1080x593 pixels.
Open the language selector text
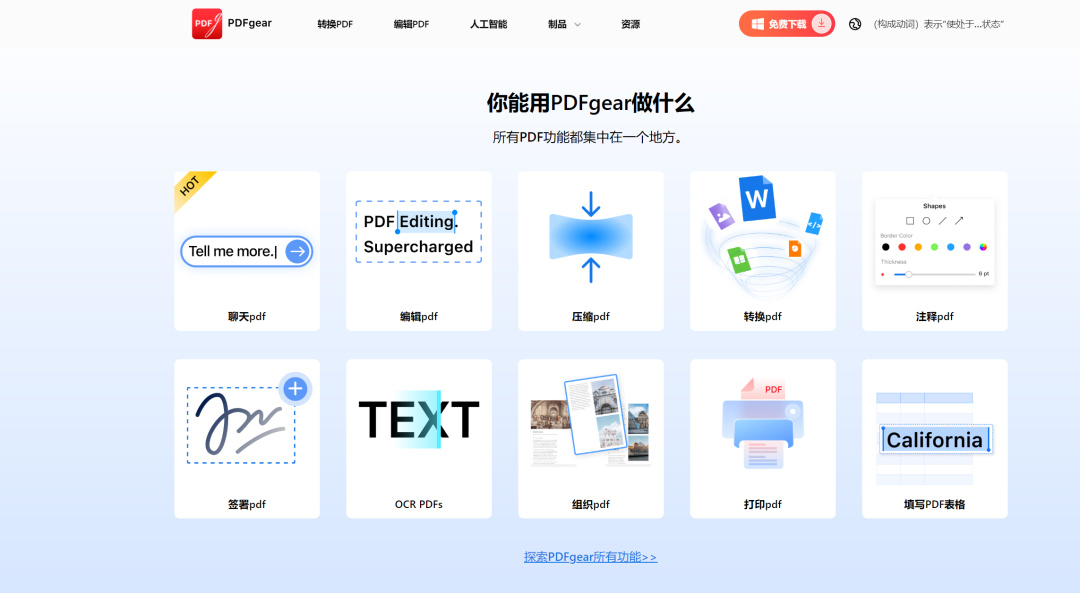pos(938,24)
